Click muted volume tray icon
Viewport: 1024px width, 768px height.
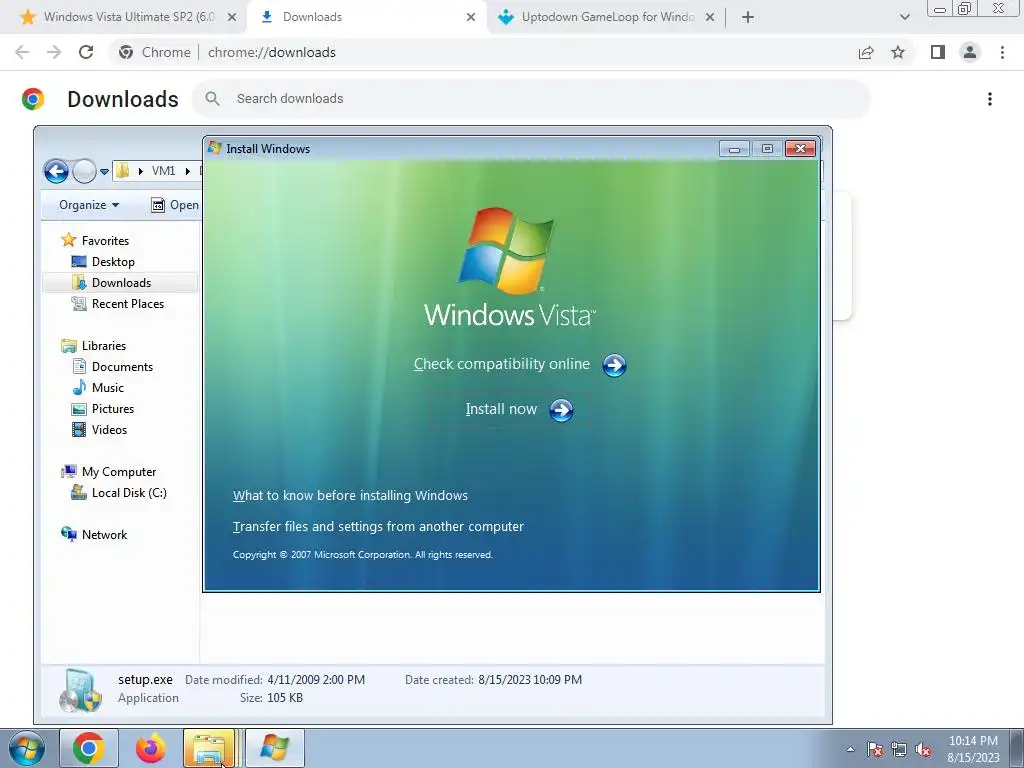pos(923,749)
